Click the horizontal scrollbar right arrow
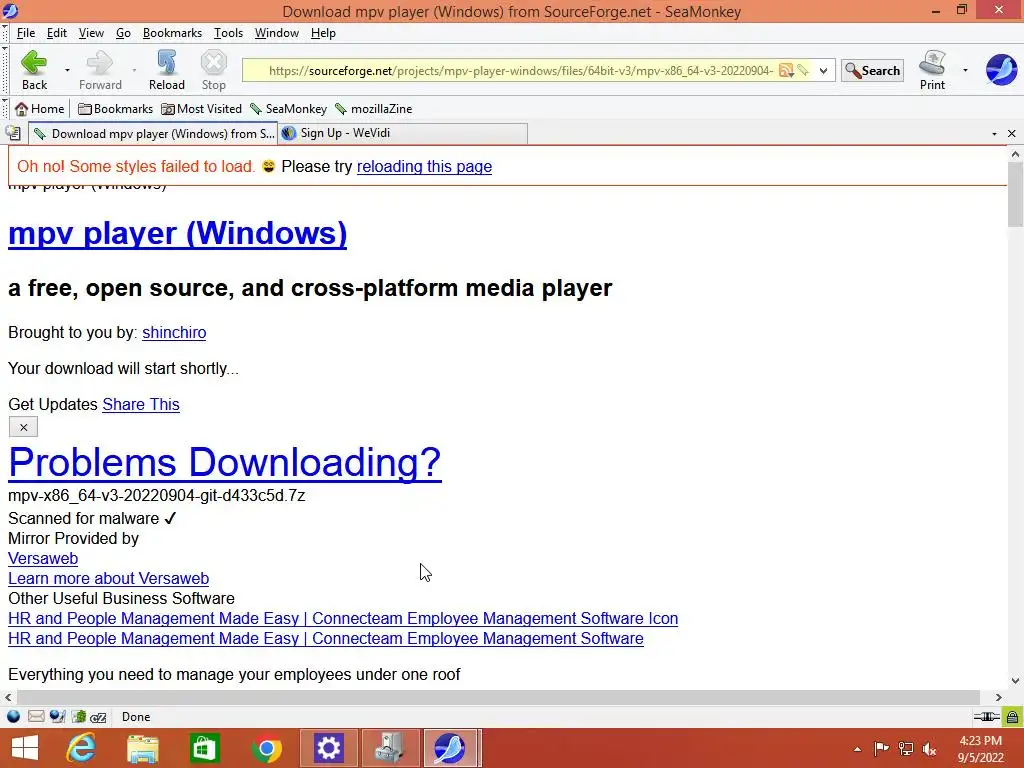Screen dimensions: 1024x768 [x=999, y=697]
